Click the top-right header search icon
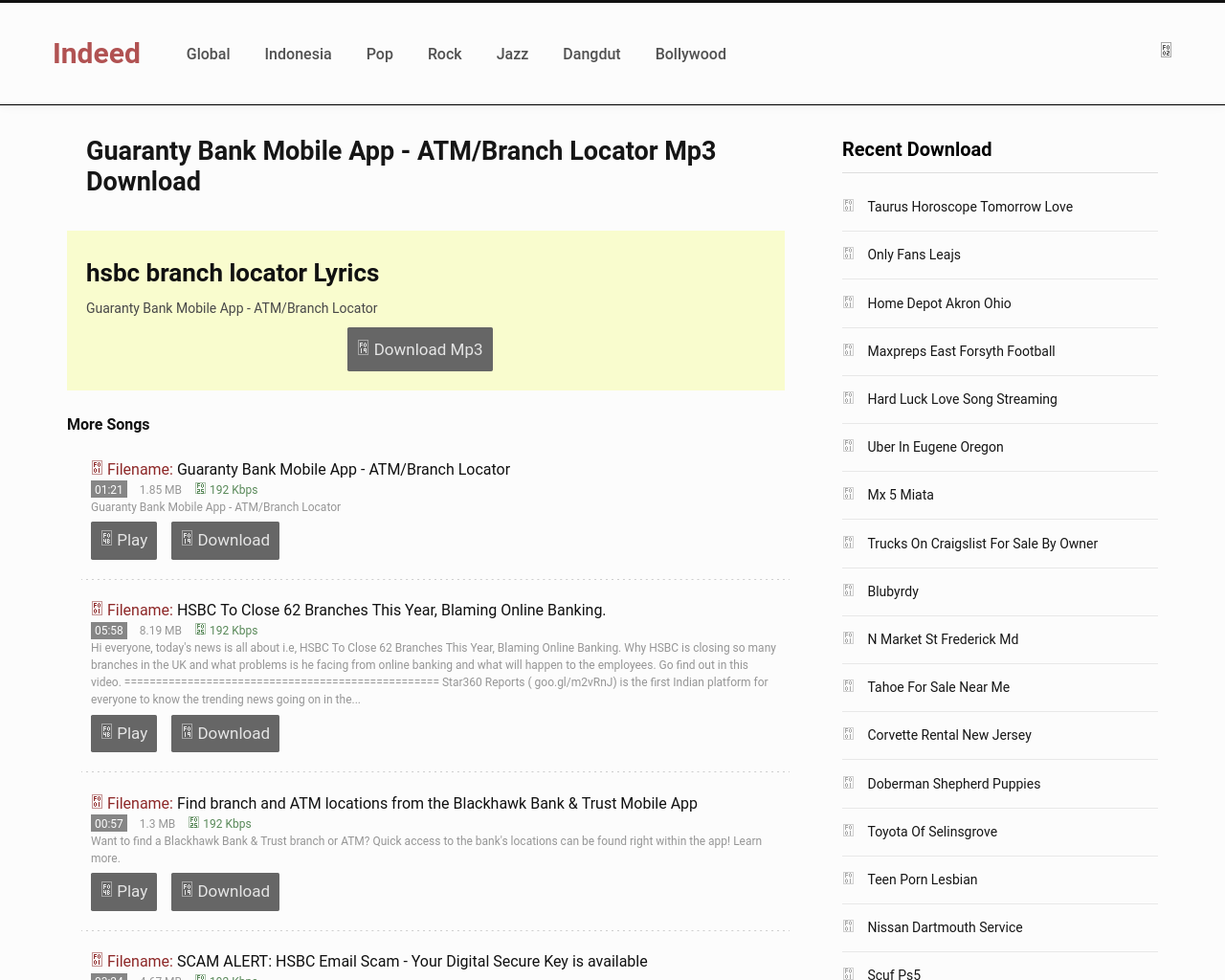 [1166, 50]
